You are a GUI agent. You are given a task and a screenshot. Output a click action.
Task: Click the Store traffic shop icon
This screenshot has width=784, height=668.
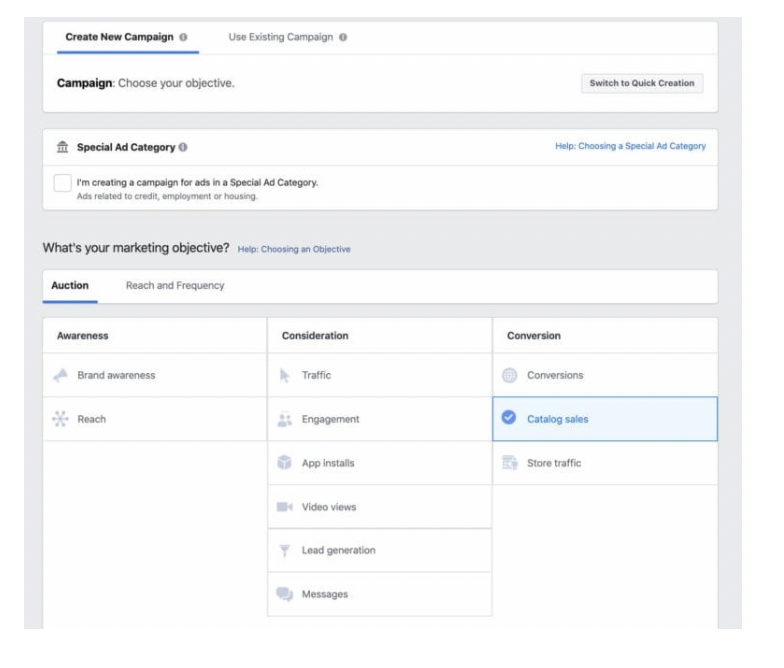point(509,463)
